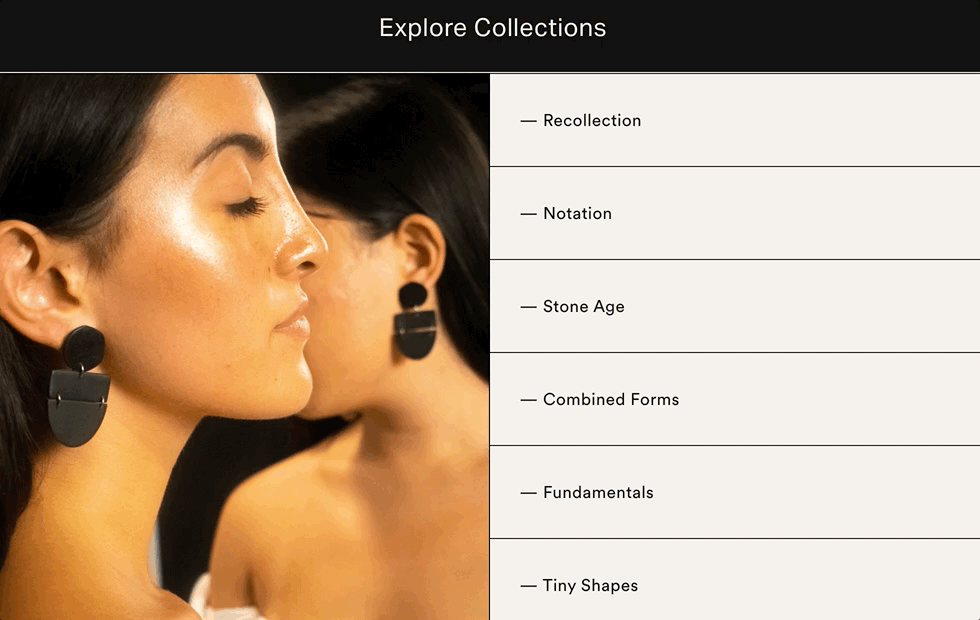Select the Tiny Shapes collection
980x620 pixels.
coord(590,586)
